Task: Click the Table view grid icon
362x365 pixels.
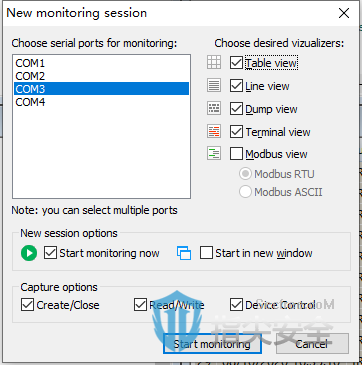Action: click(214, 62)
